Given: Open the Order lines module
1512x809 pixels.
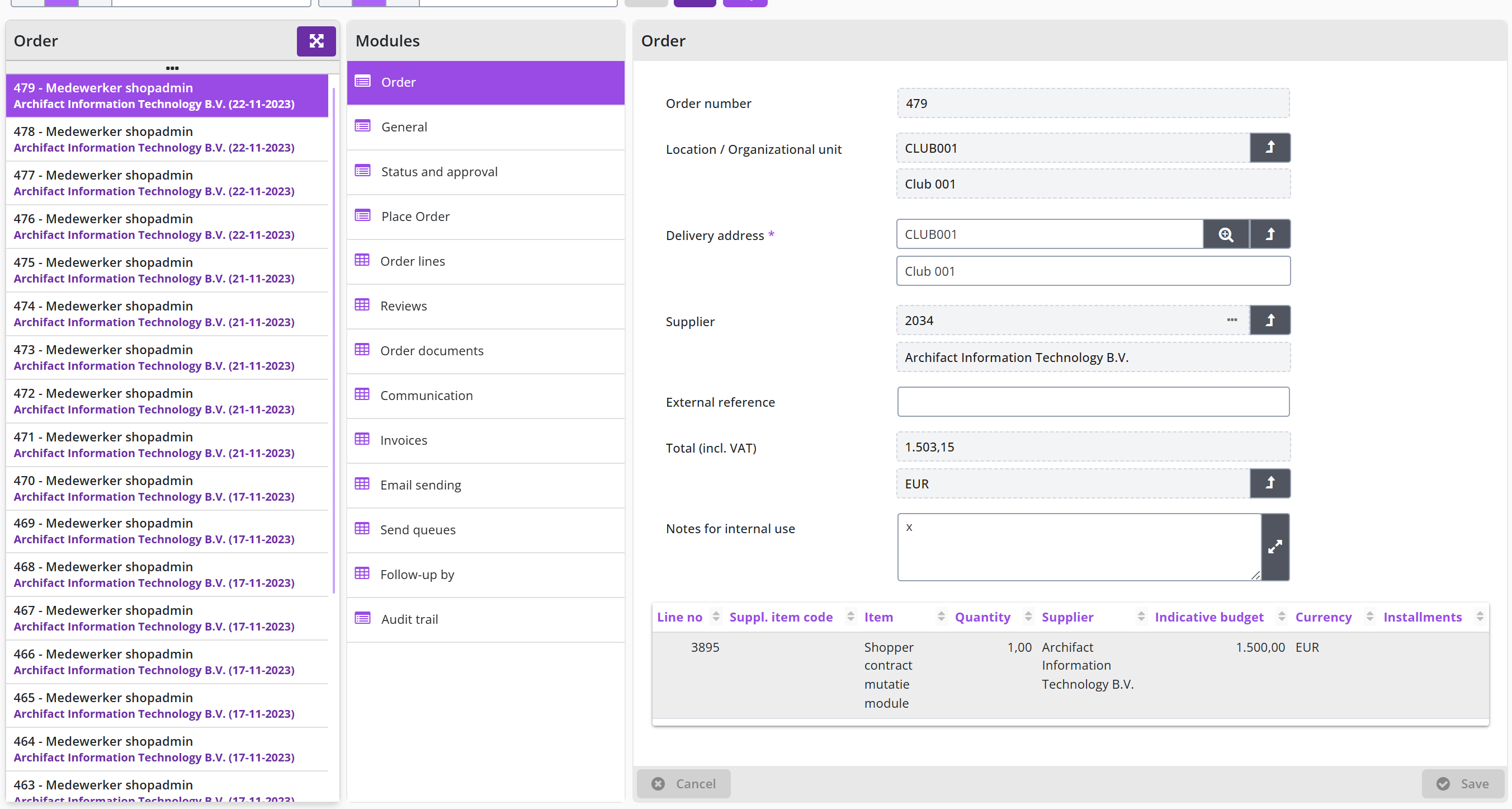Looking at the screenshot, I should click(485, 261).
